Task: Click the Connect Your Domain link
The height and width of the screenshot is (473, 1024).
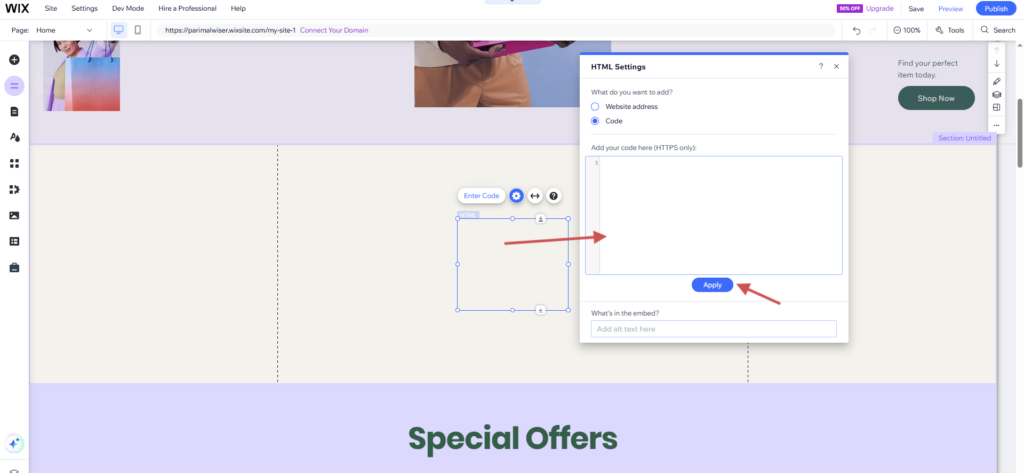Action: [334, 30]
